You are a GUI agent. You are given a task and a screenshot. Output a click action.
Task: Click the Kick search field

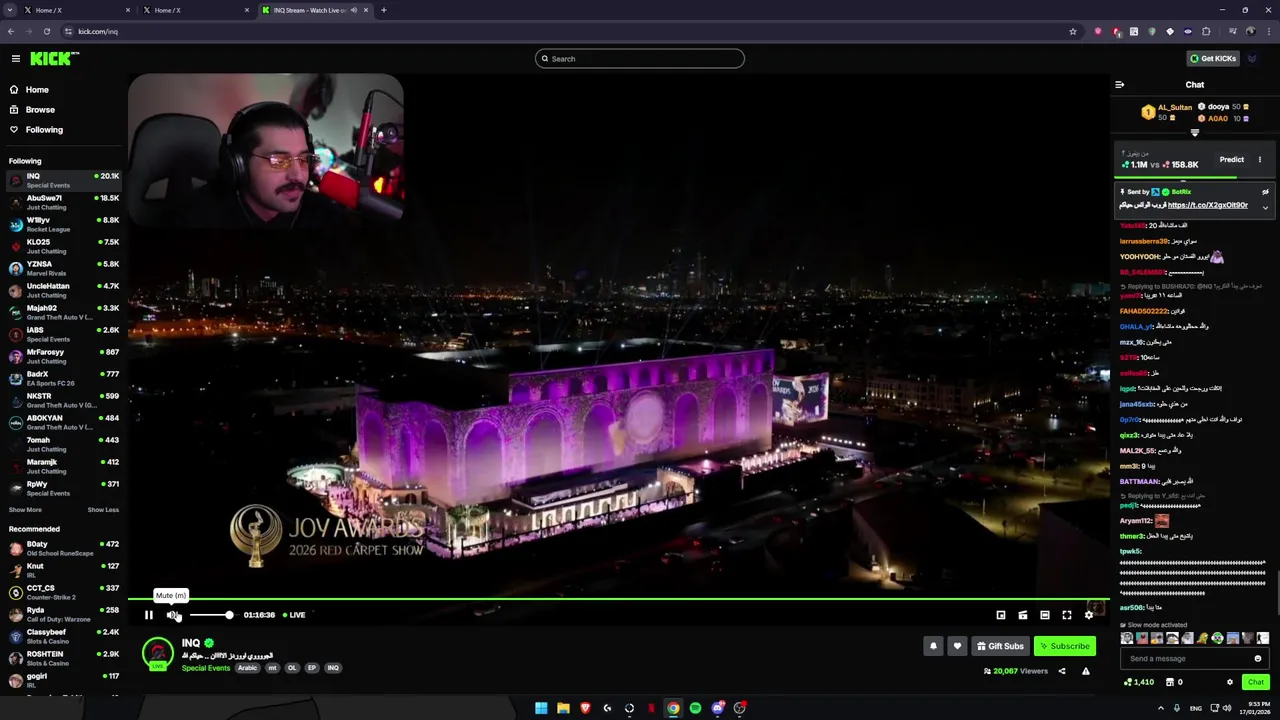(640, 59)
